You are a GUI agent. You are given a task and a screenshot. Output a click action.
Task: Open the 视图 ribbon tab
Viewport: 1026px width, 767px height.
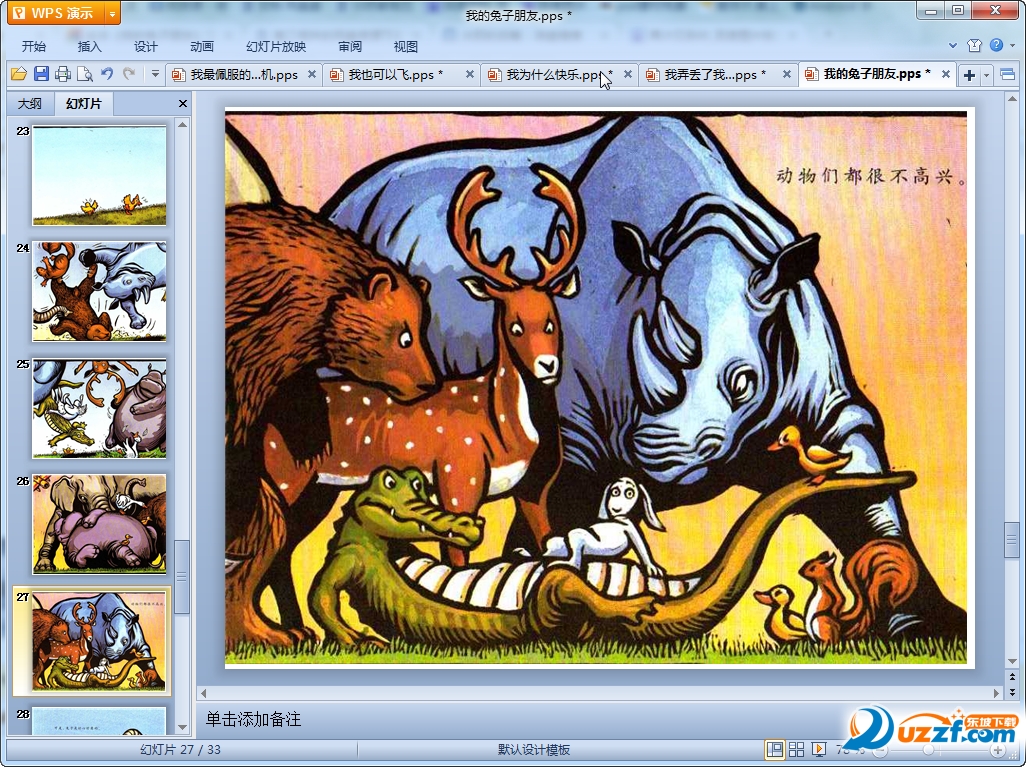406,46
